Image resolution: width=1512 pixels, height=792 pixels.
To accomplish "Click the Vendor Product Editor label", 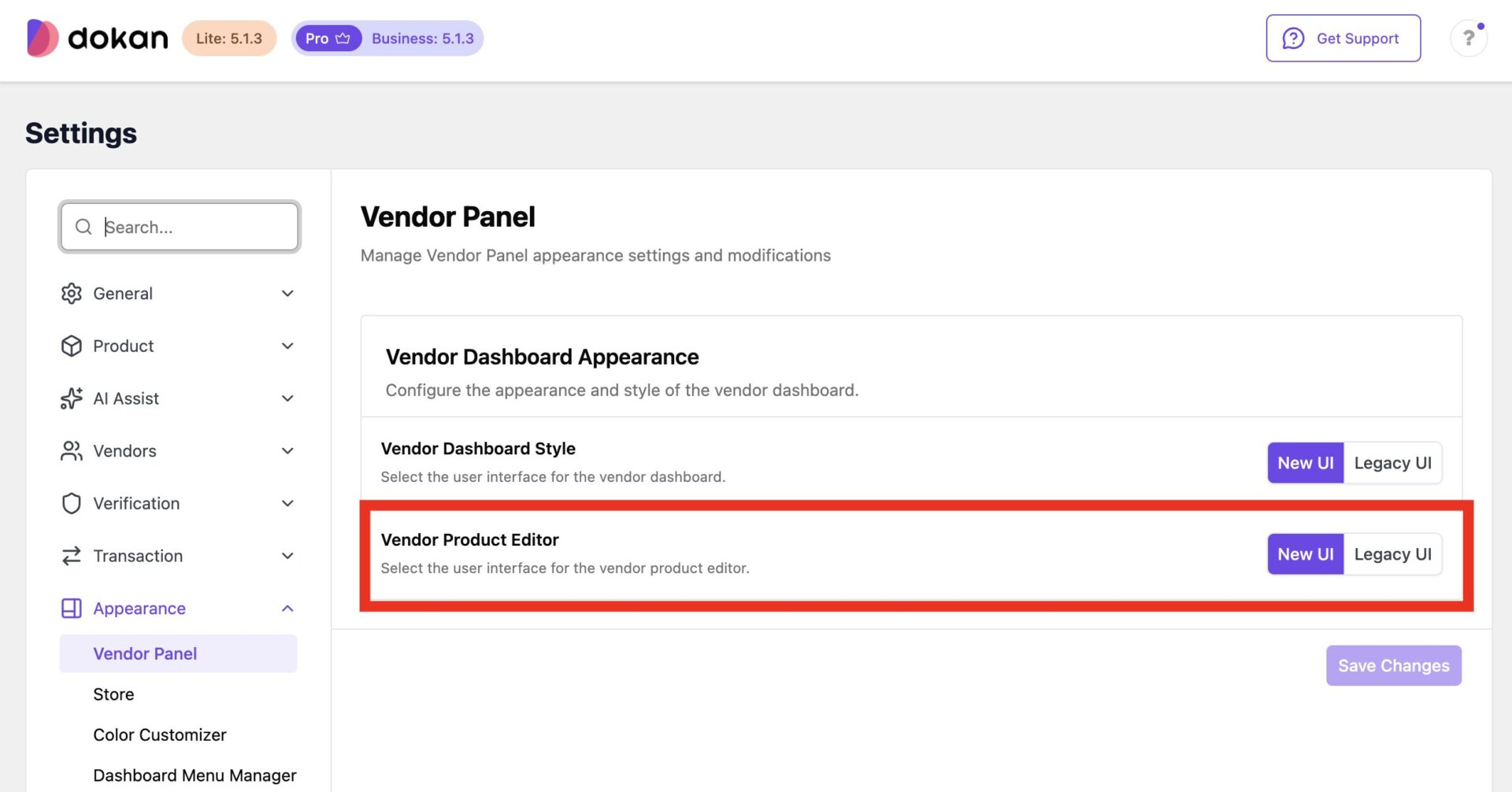I will 470,540.
